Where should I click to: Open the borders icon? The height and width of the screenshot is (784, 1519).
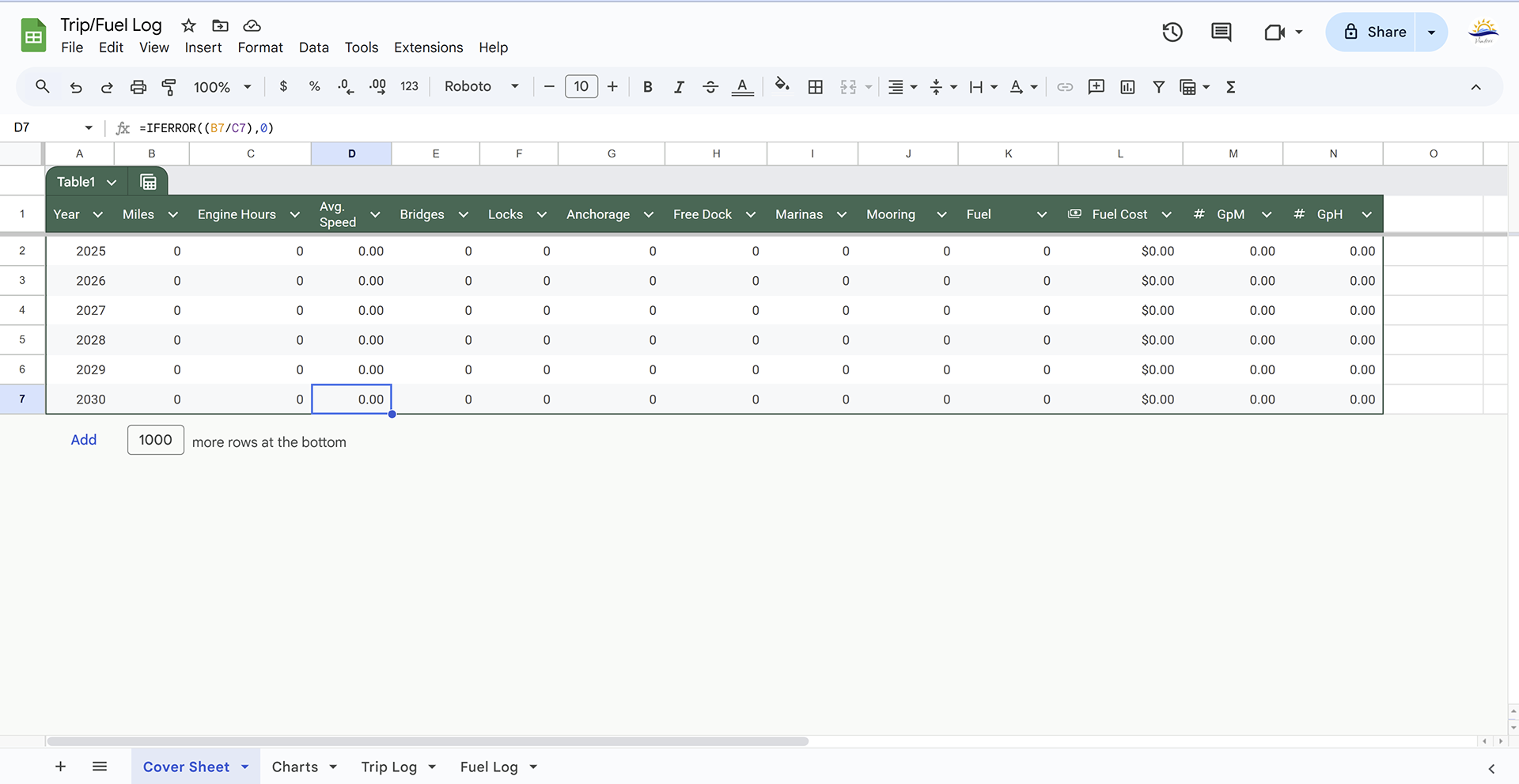816,87
